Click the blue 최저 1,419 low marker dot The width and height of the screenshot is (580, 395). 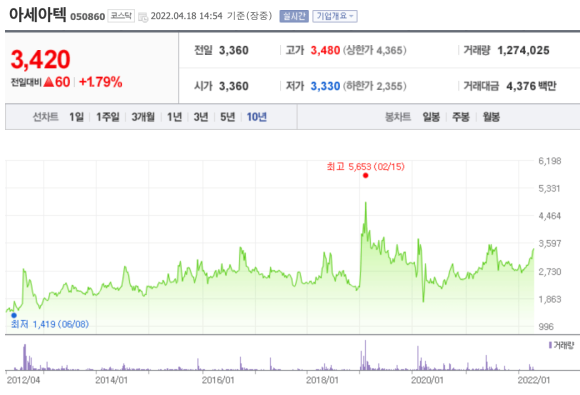click(14, 315)
